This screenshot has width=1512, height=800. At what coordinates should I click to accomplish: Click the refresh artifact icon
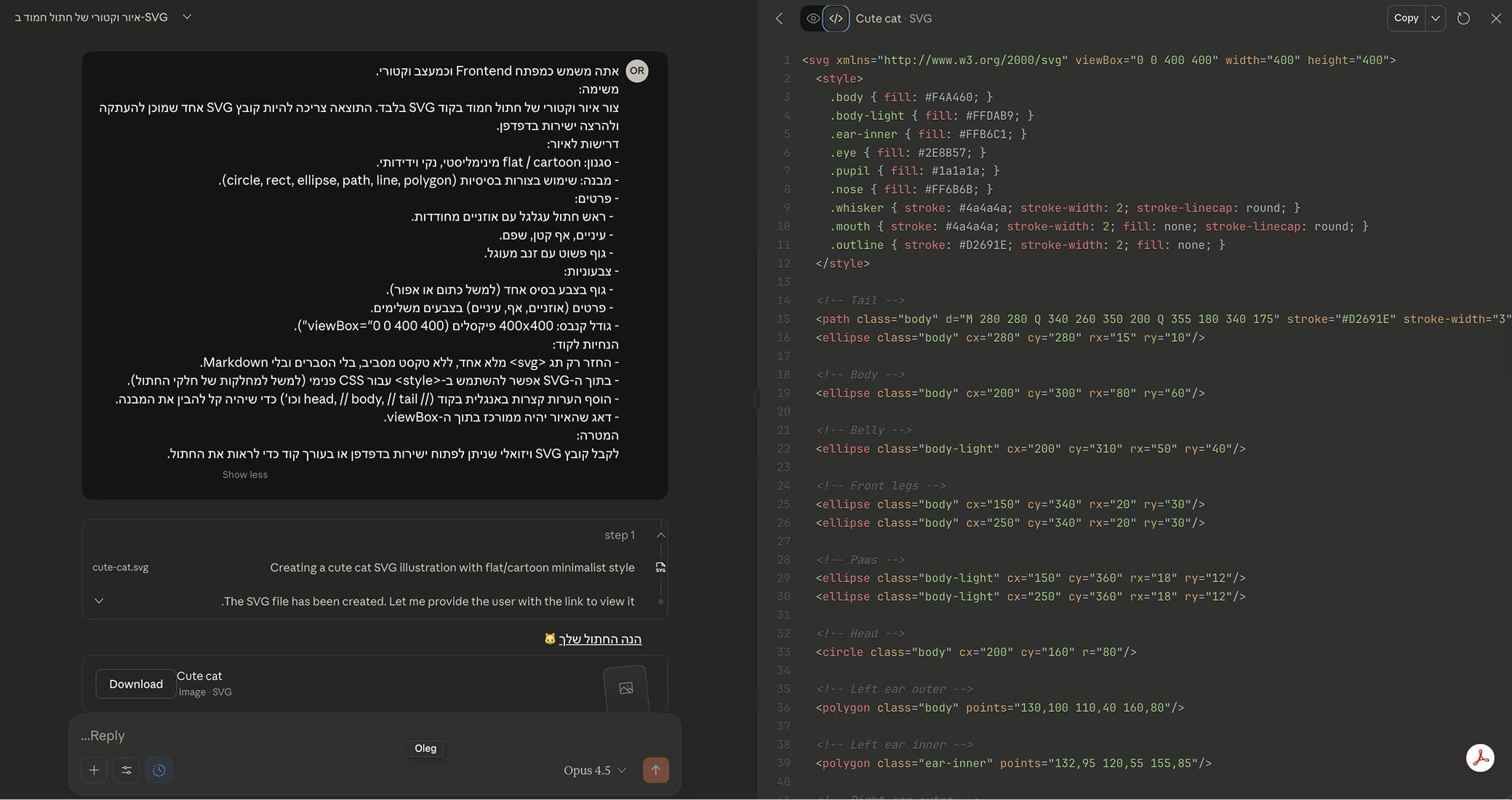point(1463,18)
